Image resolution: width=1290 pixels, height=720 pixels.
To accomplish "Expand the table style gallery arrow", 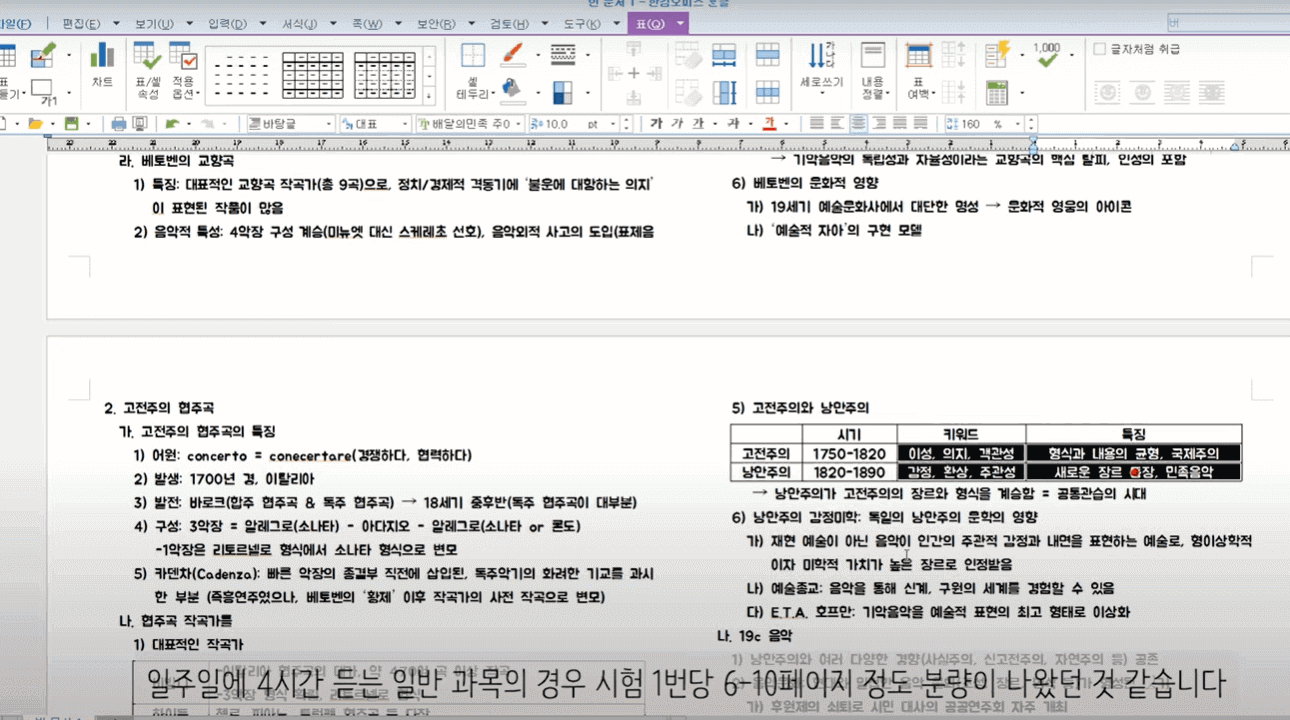I will click(430, 96).
